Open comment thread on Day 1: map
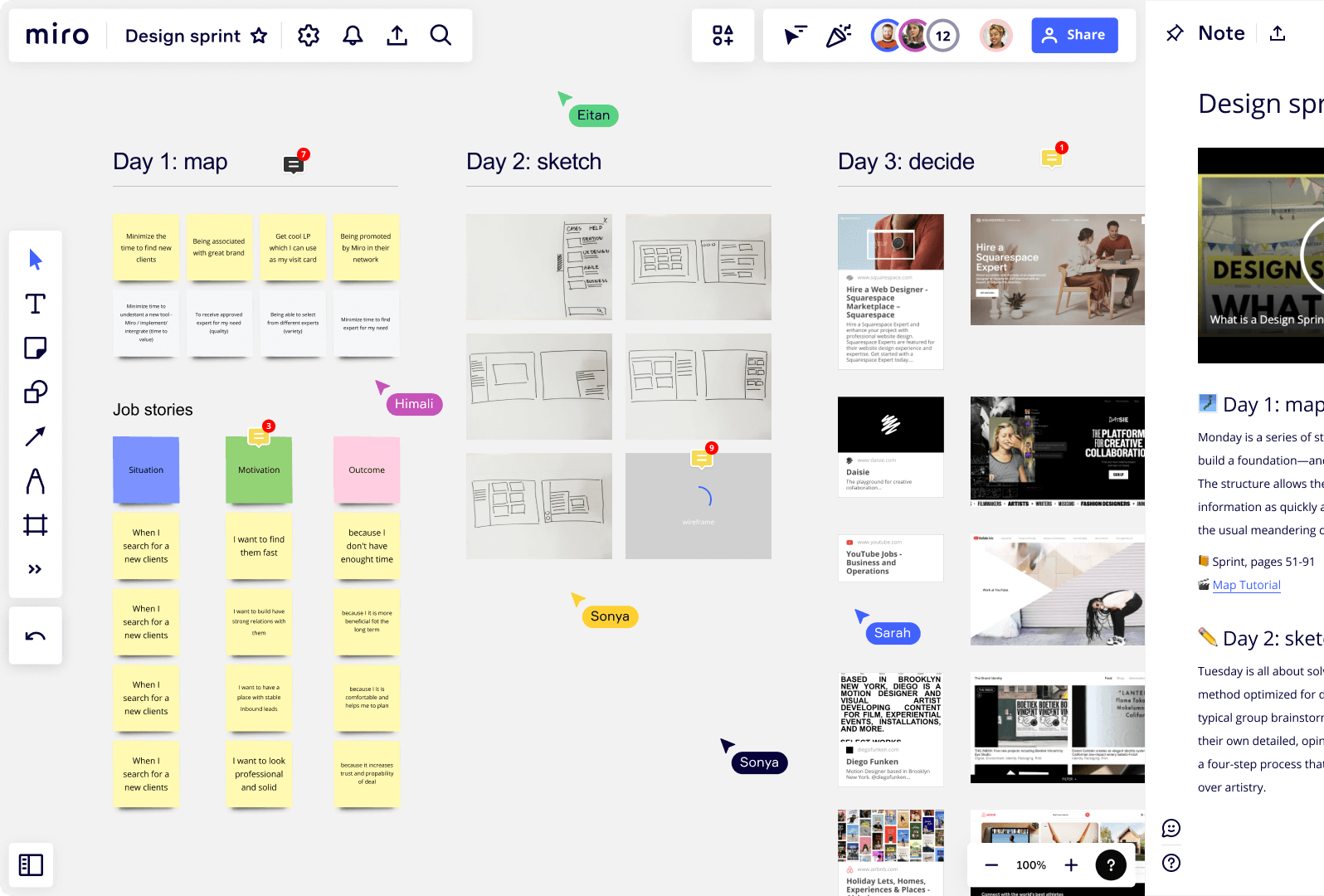1324x896 pixels. coord(293,164)
